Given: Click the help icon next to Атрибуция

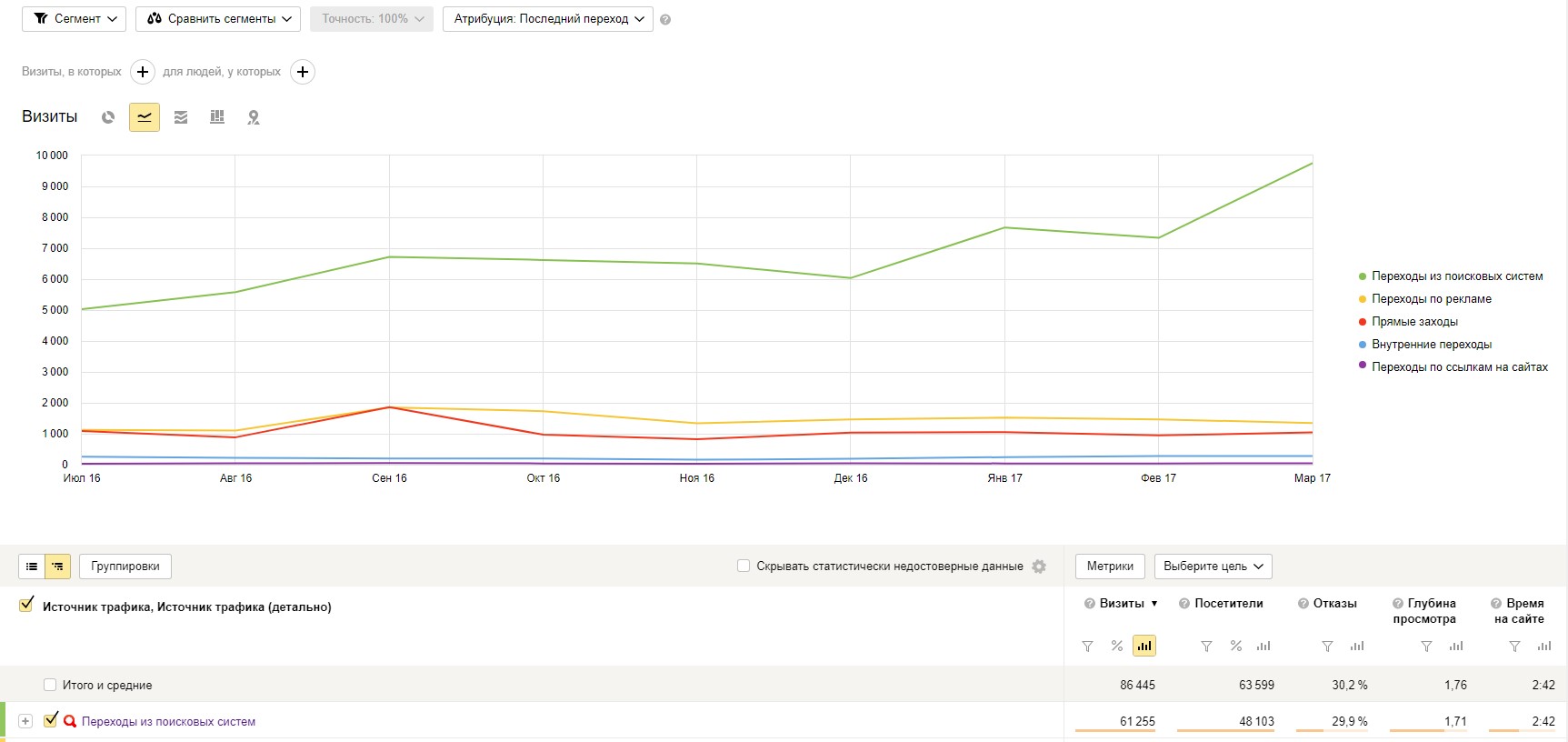Looking at the screenshot, I should point(665,20).
